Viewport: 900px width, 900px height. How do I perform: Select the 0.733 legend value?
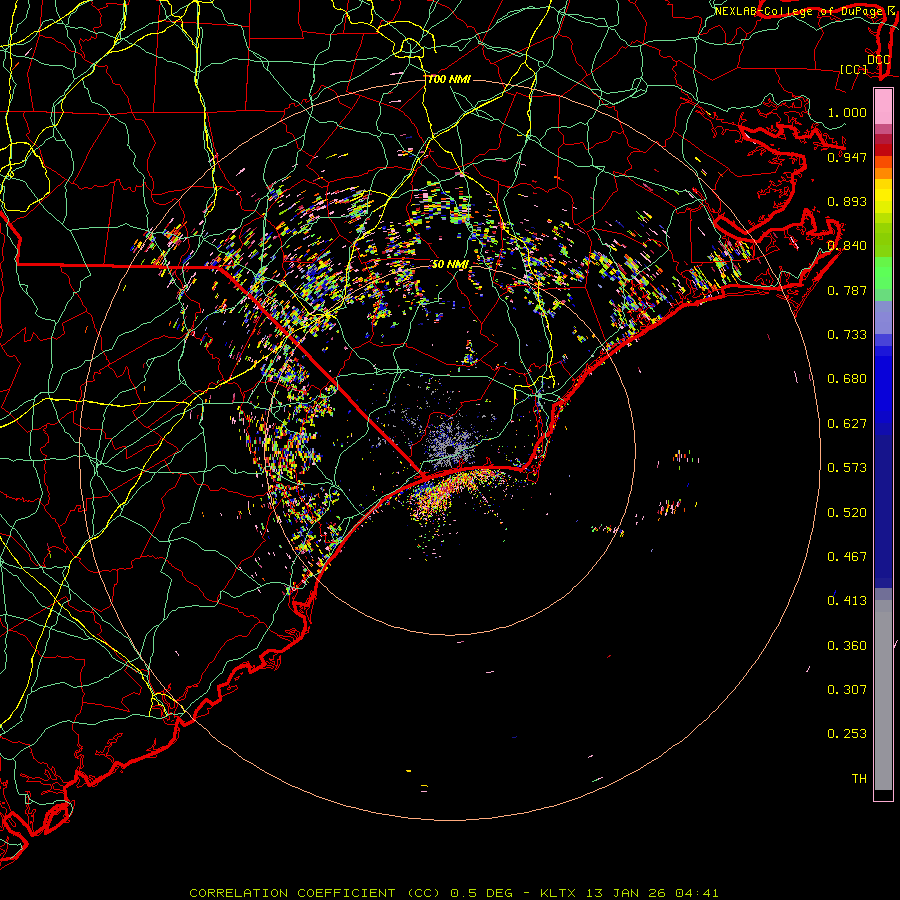(x=847, y=334)
